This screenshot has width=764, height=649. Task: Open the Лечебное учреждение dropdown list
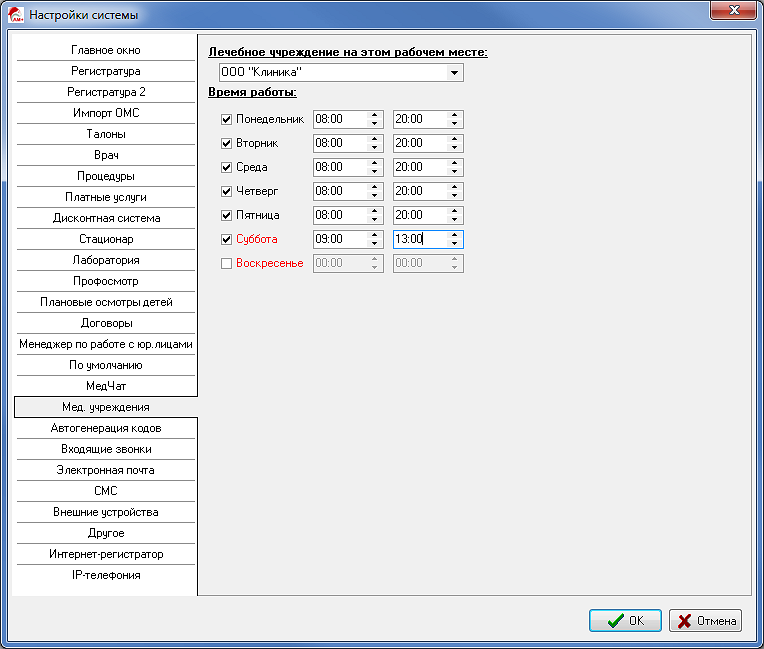coord(454,73)
